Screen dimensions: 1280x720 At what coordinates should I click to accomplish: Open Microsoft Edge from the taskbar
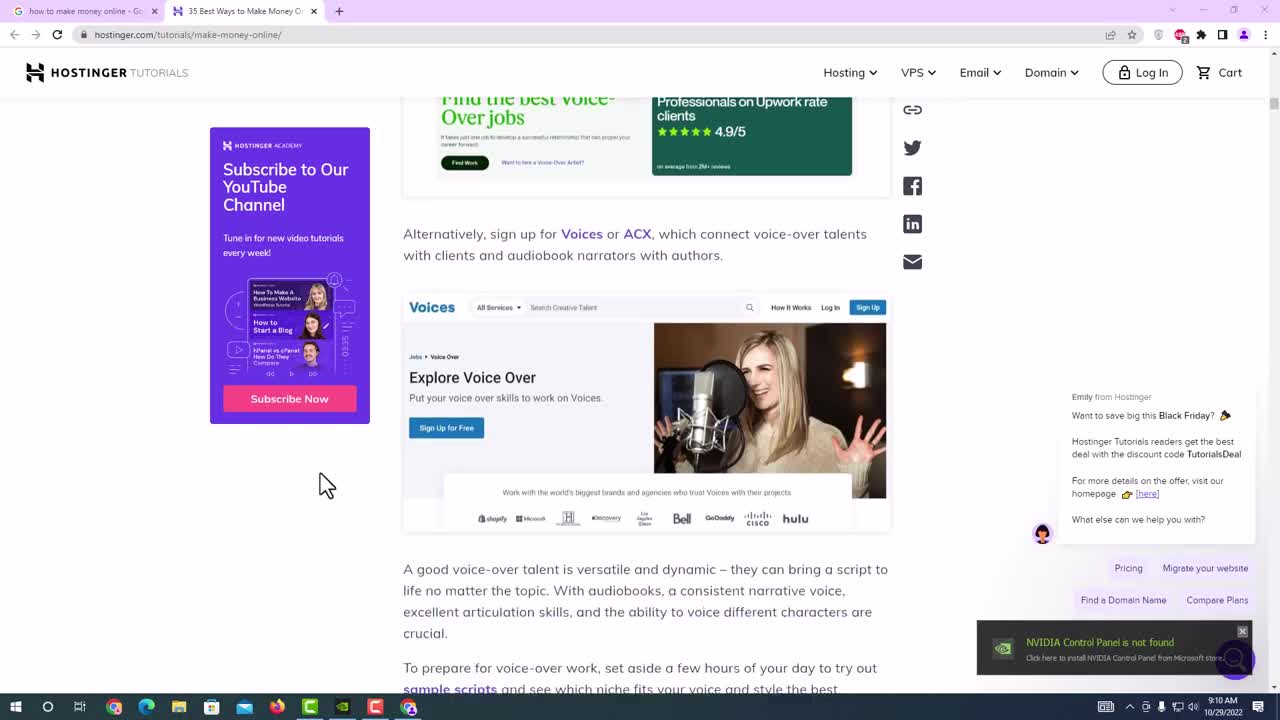(x=146, y=707)
